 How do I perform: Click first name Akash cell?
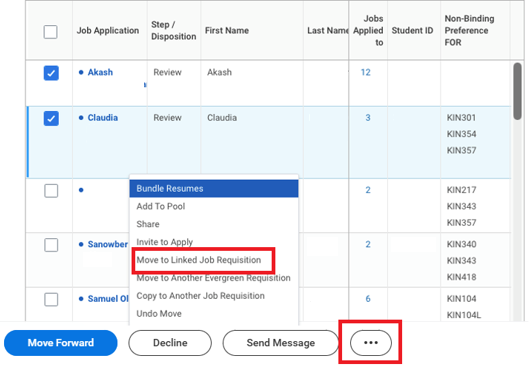pyautogui.click(x=219, y=72)
